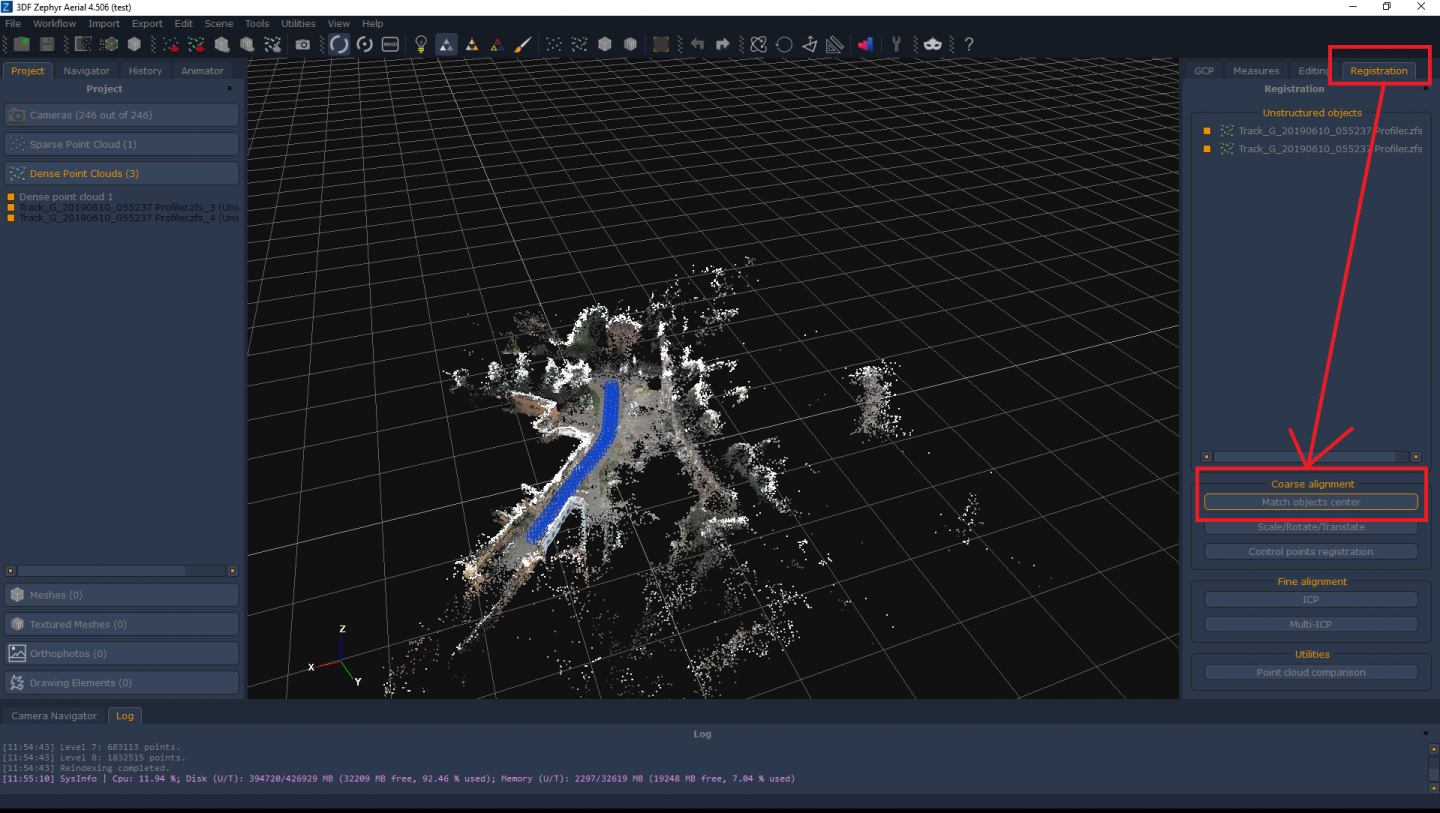Click the Redo arrow icon

(x=722, y=44)
